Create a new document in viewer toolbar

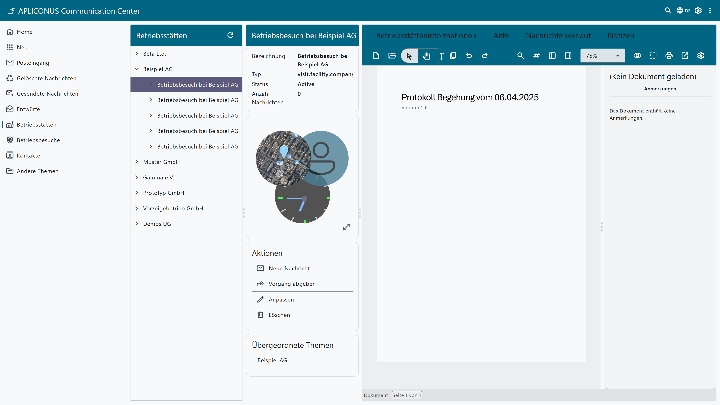(x=376, y=56)
